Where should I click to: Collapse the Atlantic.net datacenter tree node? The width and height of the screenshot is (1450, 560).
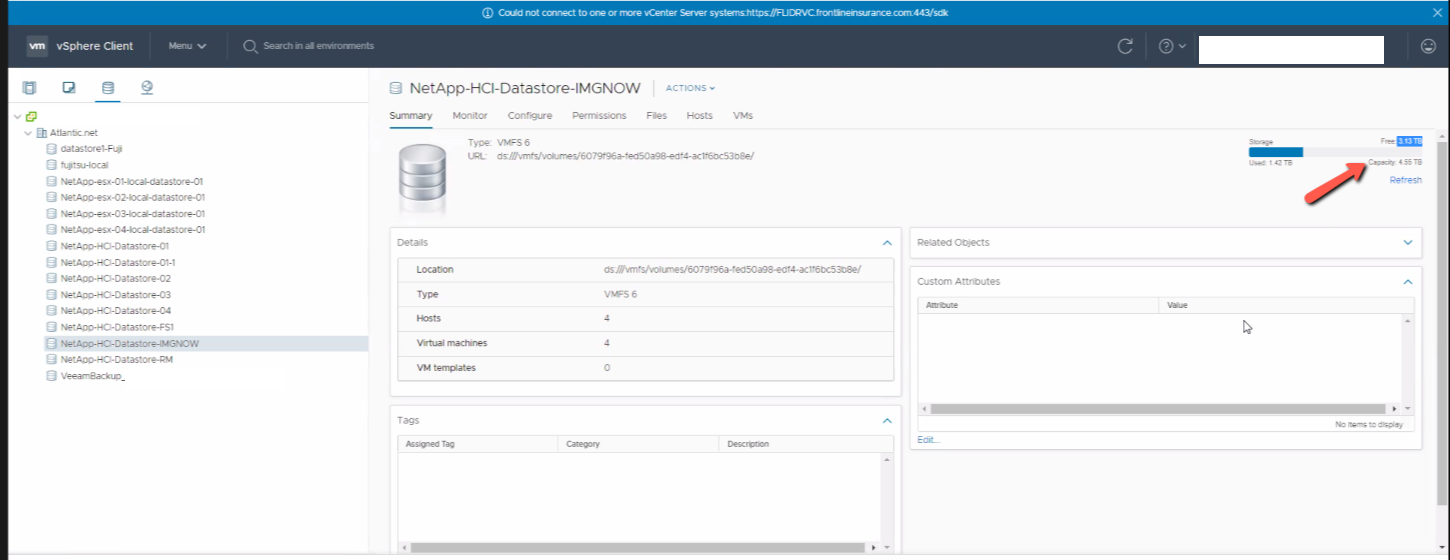(28, 133)
